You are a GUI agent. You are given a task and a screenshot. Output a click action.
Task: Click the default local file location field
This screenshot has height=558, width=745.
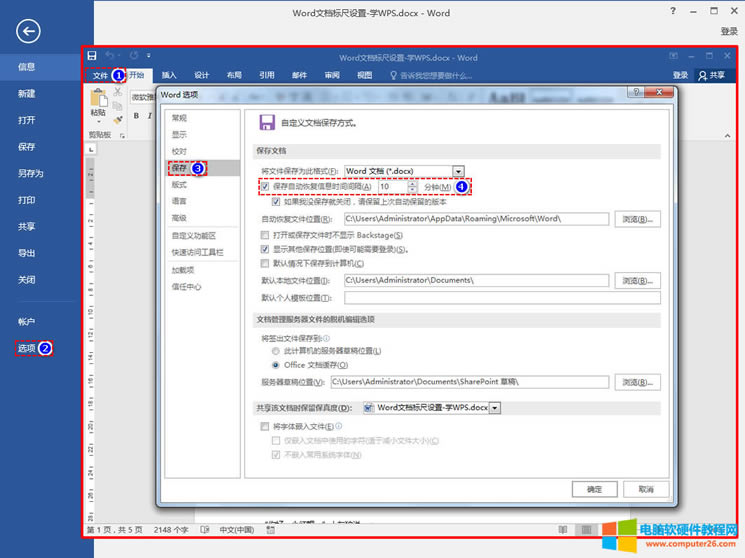click(x=476, y=281)
